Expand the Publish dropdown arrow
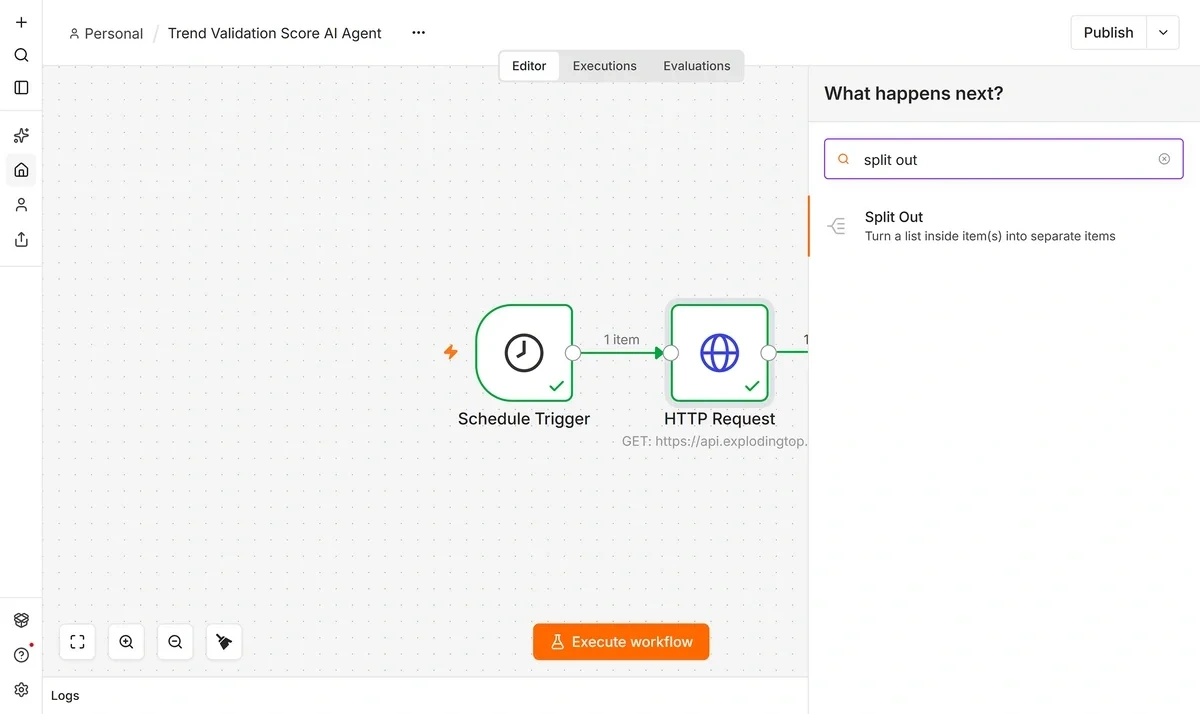 click(x=1163, y=32)
